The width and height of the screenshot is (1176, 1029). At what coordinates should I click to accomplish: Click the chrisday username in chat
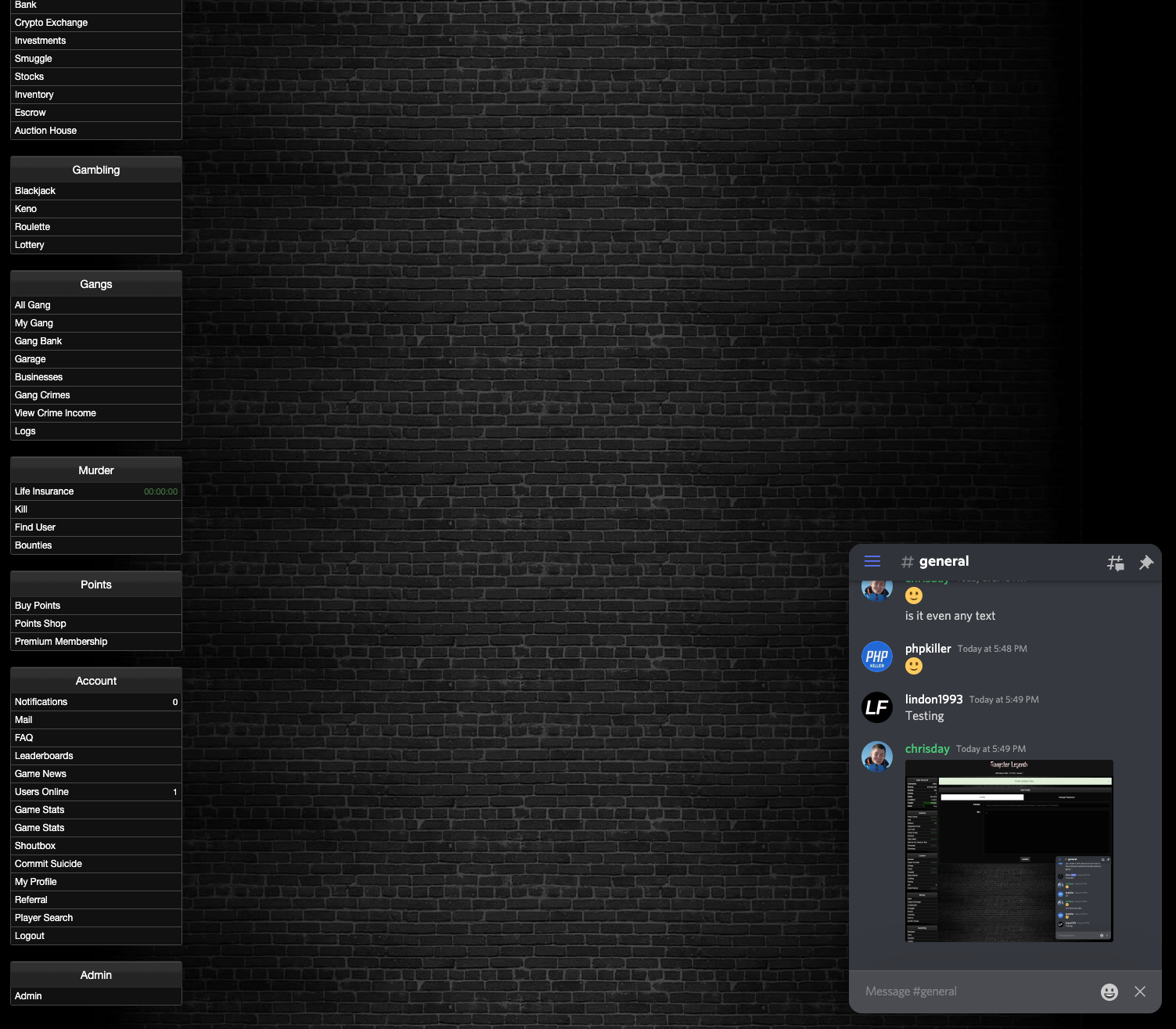[927, 749]
